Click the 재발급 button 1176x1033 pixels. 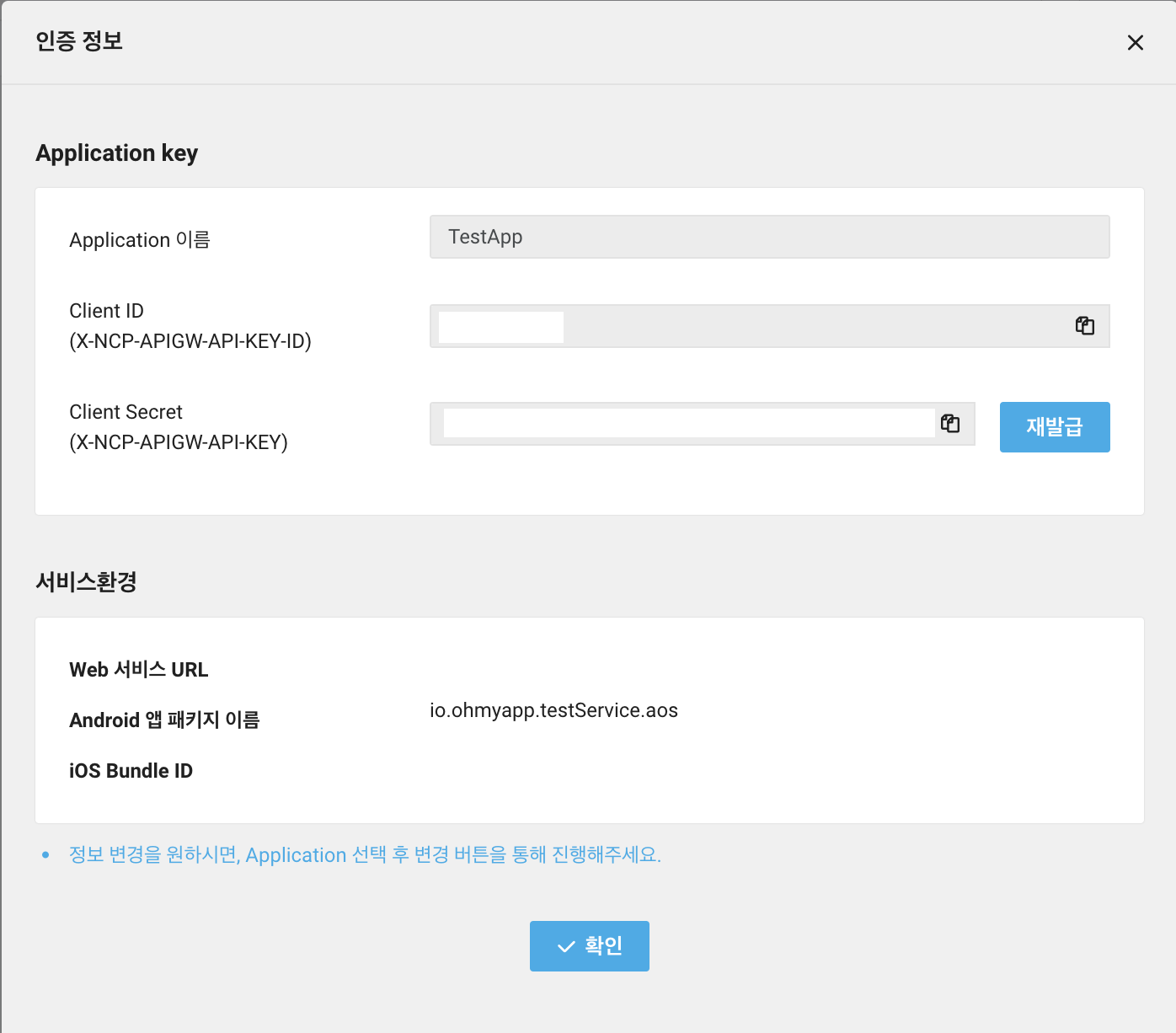point(1054,427)
